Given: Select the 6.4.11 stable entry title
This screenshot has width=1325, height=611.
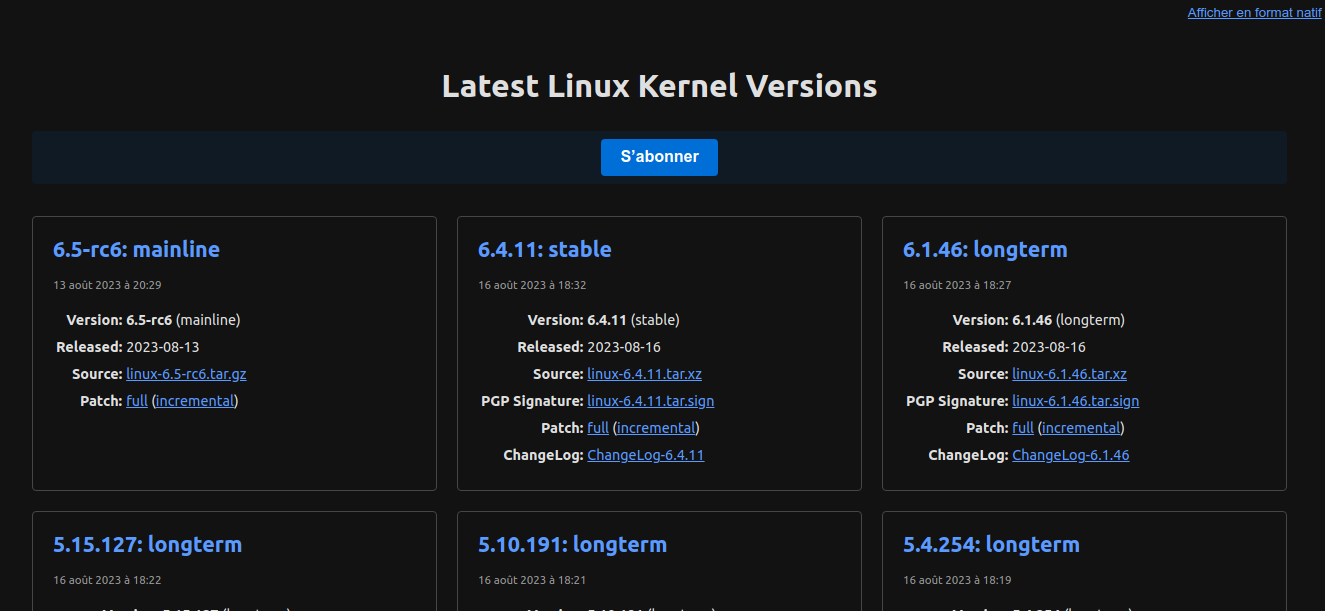Looking at the screenshot, I should pos(544,249).
